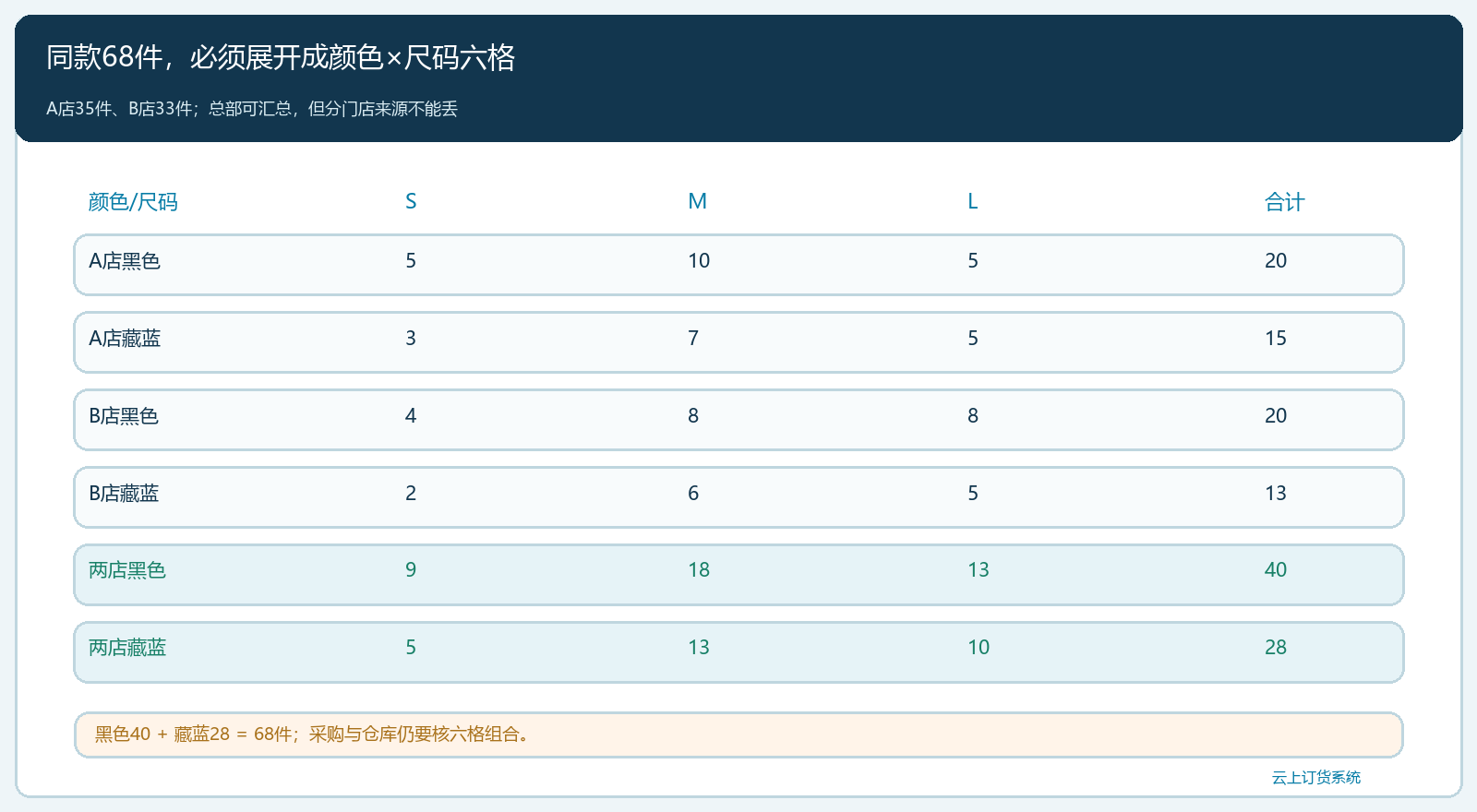
Task: Click S value 3 in A店藏蓝 row
Action: click(x=411, y=339)
